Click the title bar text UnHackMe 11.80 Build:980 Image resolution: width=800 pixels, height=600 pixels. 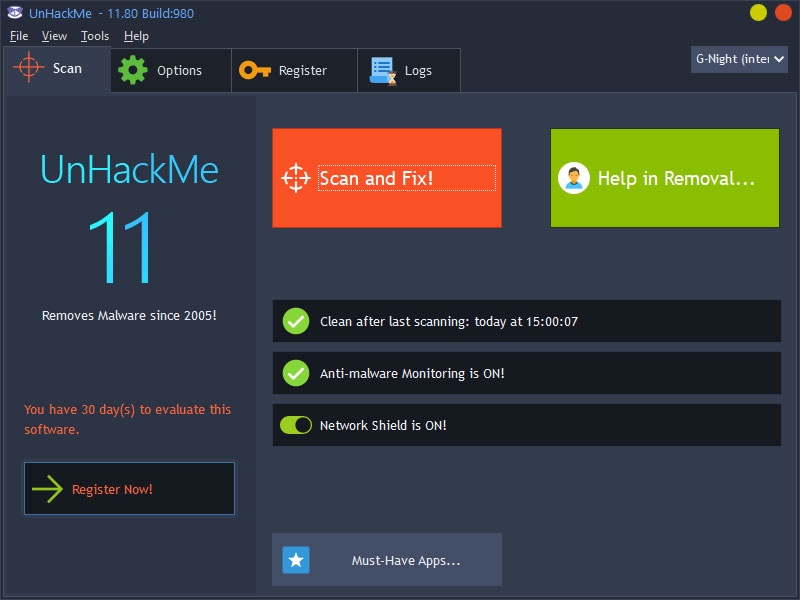[x=111, y=14]
